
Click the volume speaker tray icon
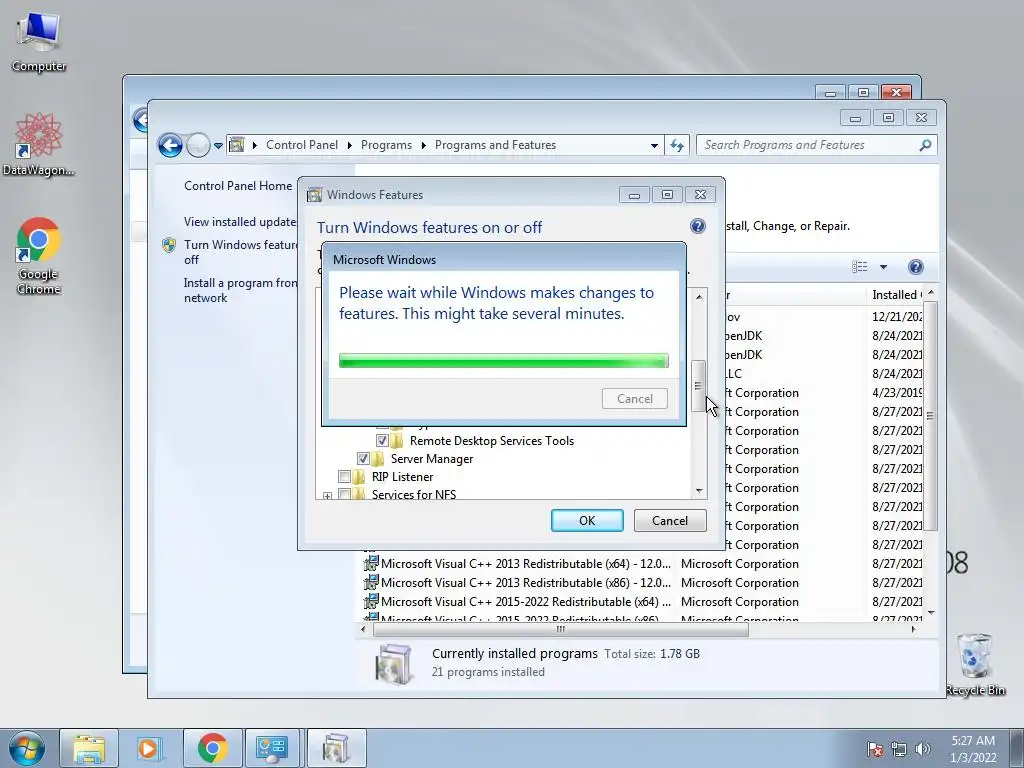coord(923,749)
